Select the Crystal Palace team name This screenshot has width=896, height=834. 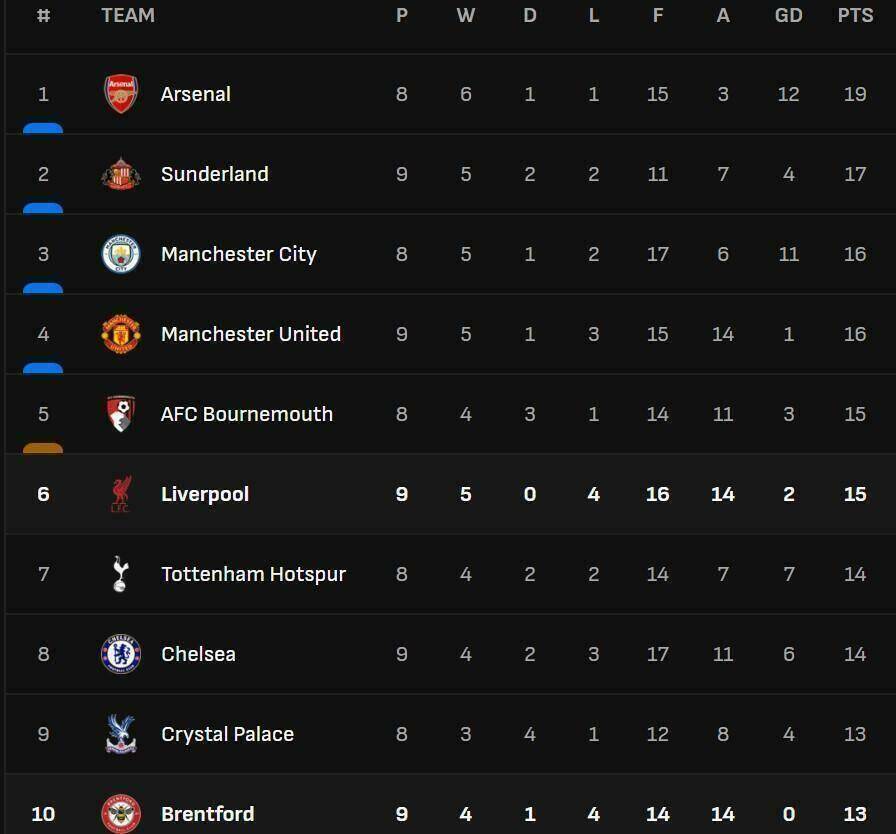click(x=227, y=734)
